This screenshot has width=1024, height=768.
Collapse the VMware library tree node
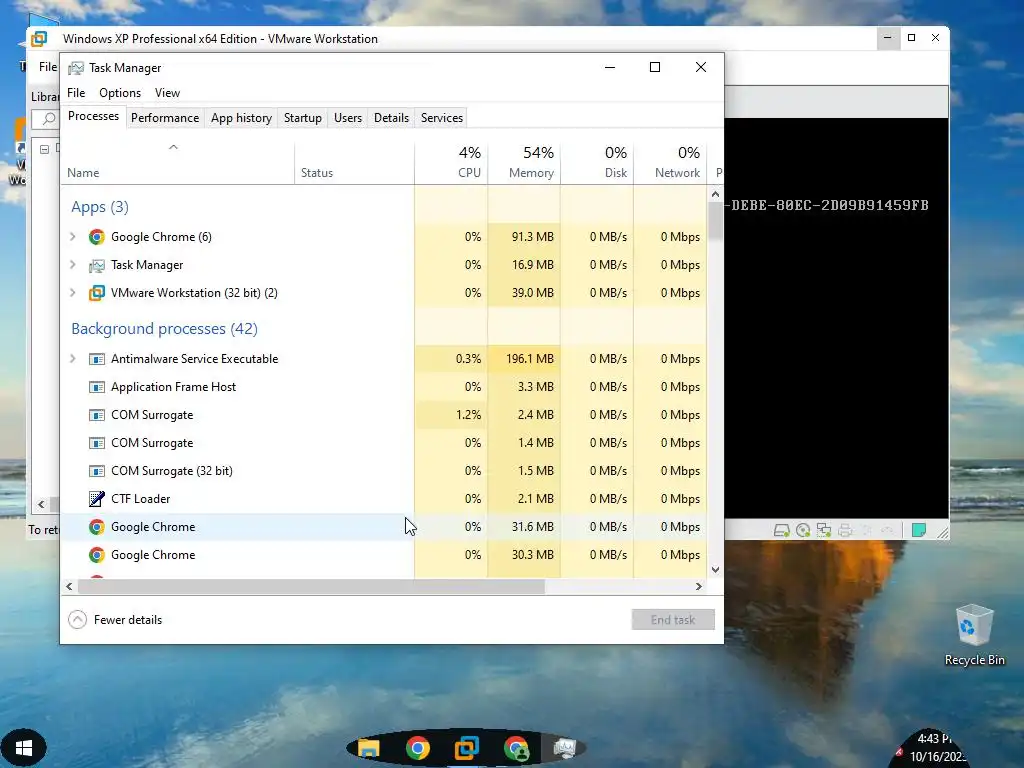44,150
